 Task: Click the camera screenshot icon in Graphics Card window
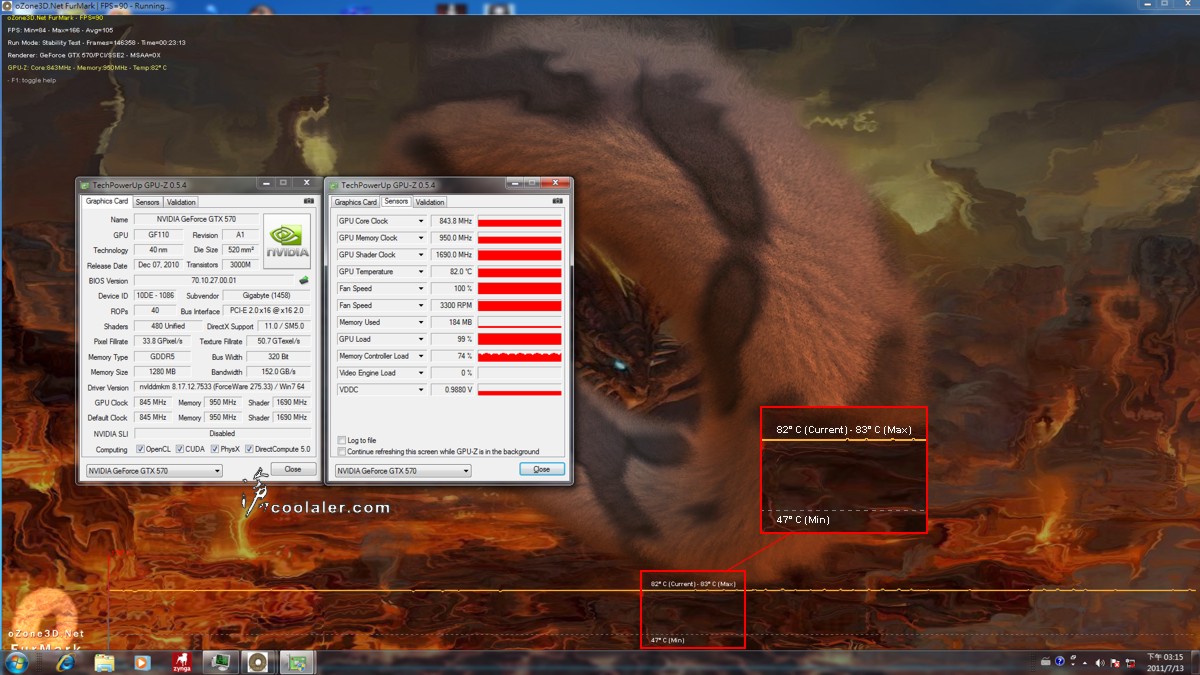pos(307,201)
